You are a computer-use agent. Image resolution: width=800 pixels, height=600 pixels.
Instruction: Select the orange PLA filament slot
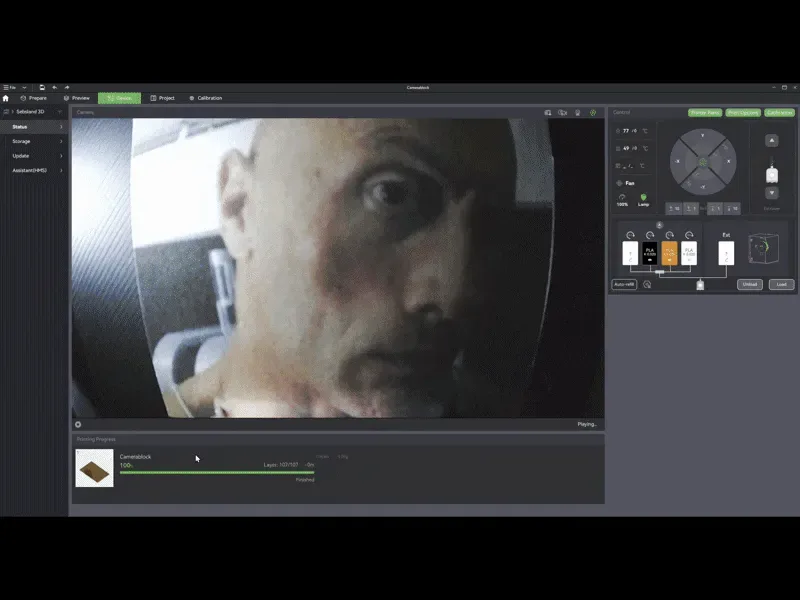[669, 253]
